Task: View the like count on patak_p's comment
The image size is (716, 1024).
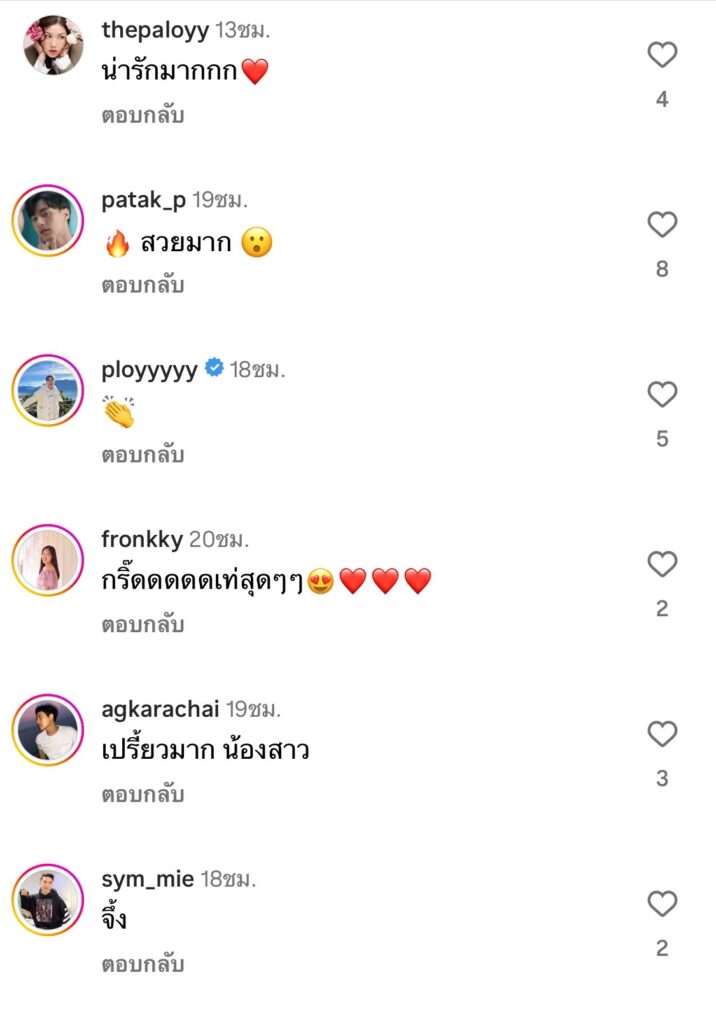Action: click(x=662, y=269)
